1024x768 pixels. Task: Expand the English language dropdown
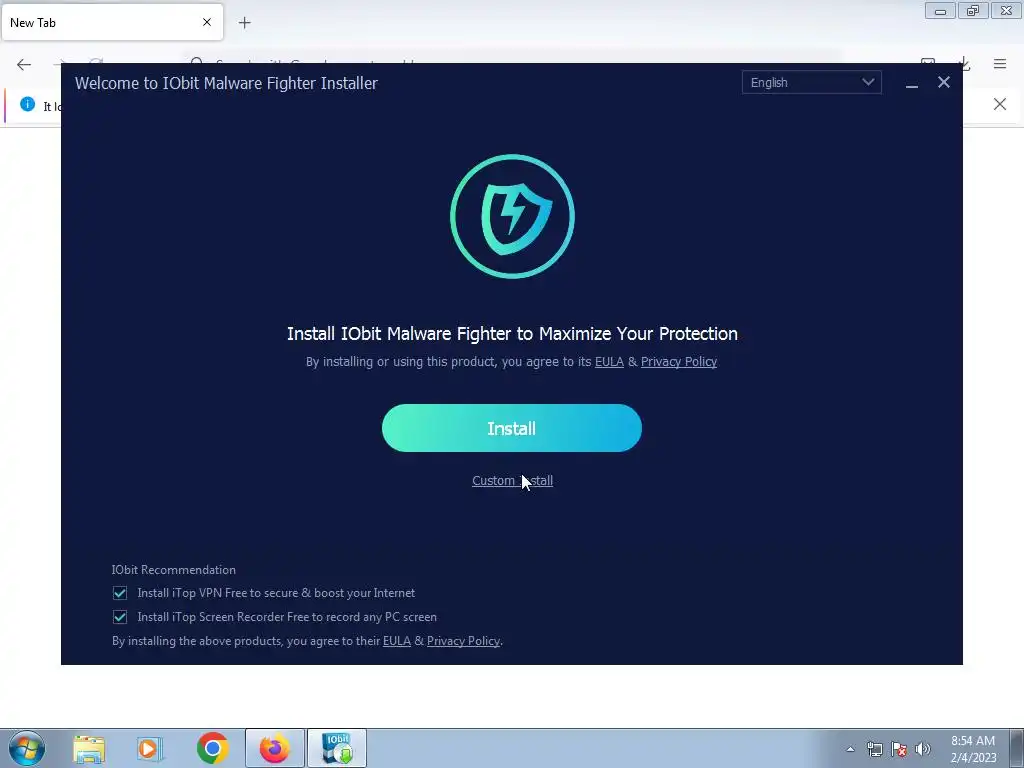pyautogui.click(x=811, y=82)
